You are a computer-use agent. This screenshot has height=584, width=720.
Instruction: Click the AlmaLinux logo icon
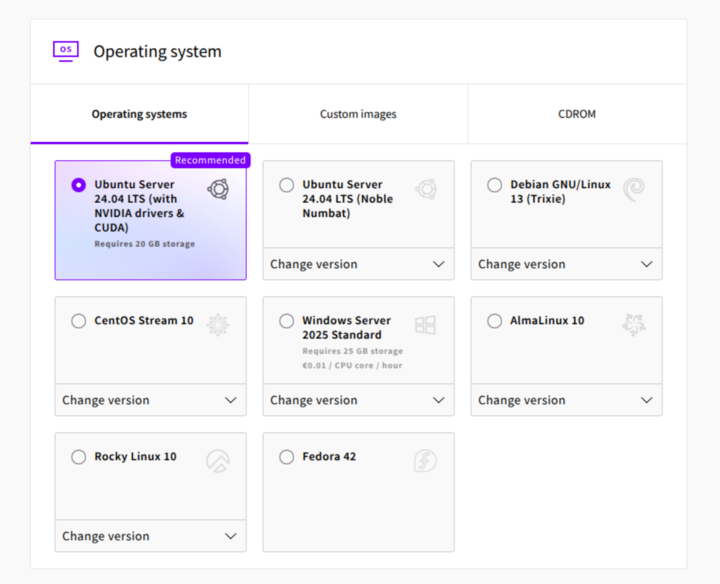coord(634,324)
